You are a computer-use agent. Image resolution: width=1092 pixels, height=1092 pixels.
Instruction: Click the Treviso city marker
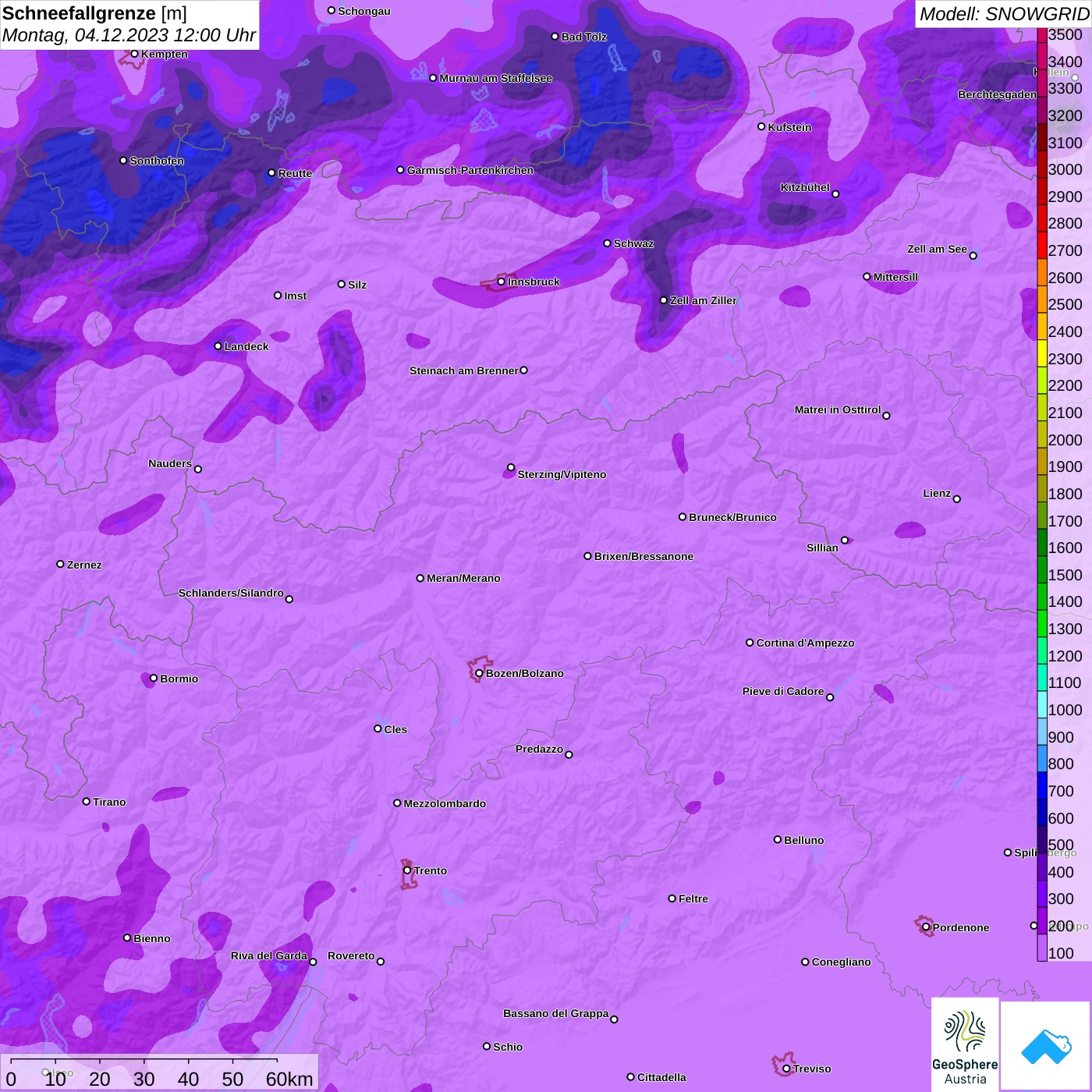[786, 1069]
